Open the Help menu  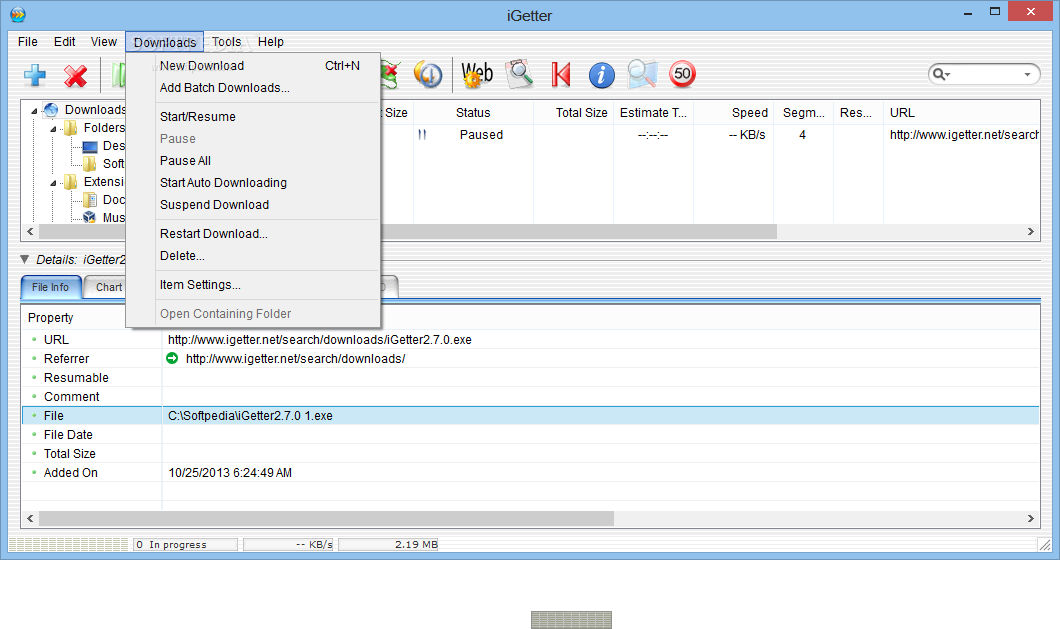click(x=270, y=42)
